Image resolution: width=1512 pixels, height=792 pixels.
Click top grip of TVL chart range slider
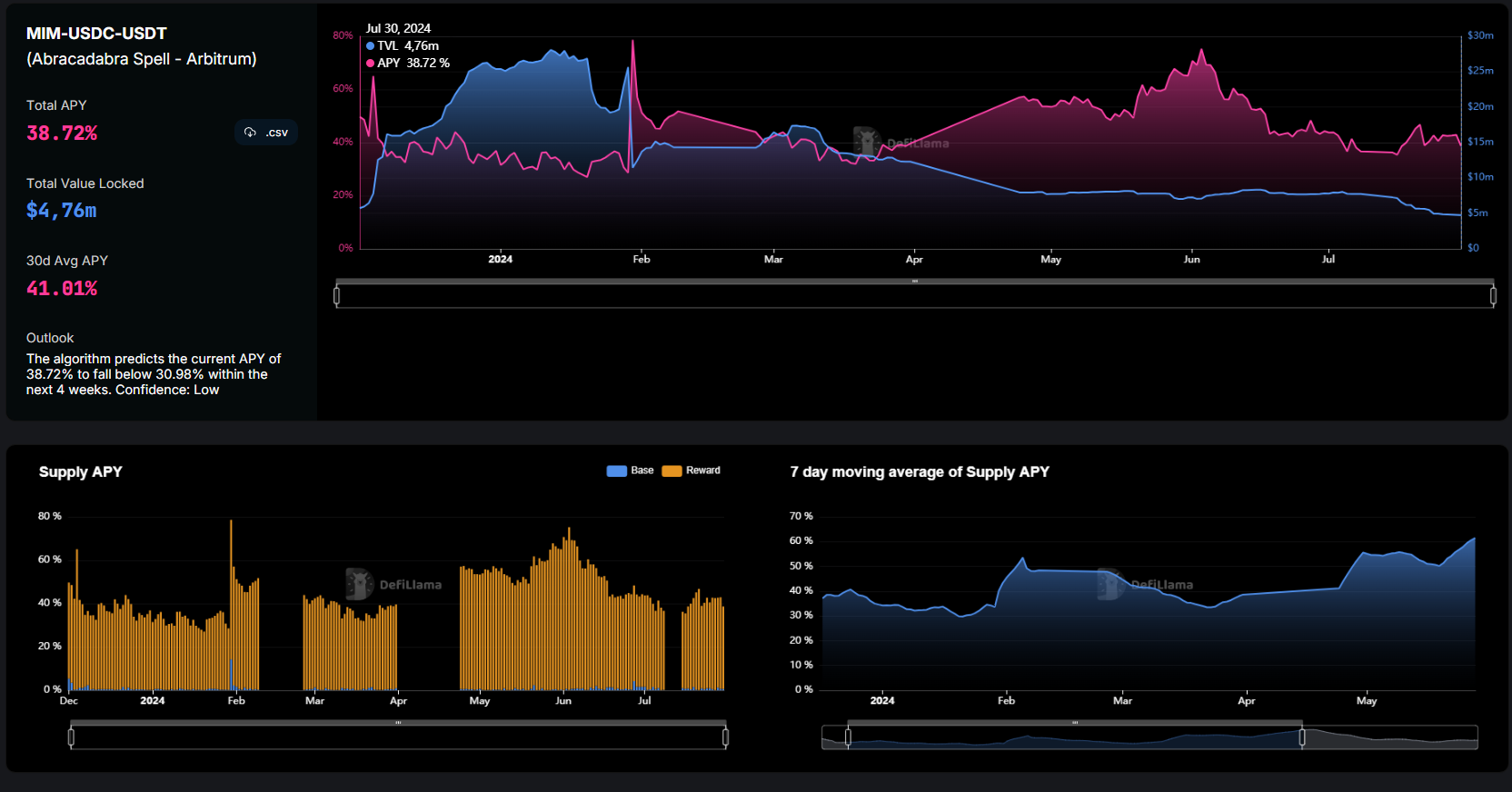point(915,282)
